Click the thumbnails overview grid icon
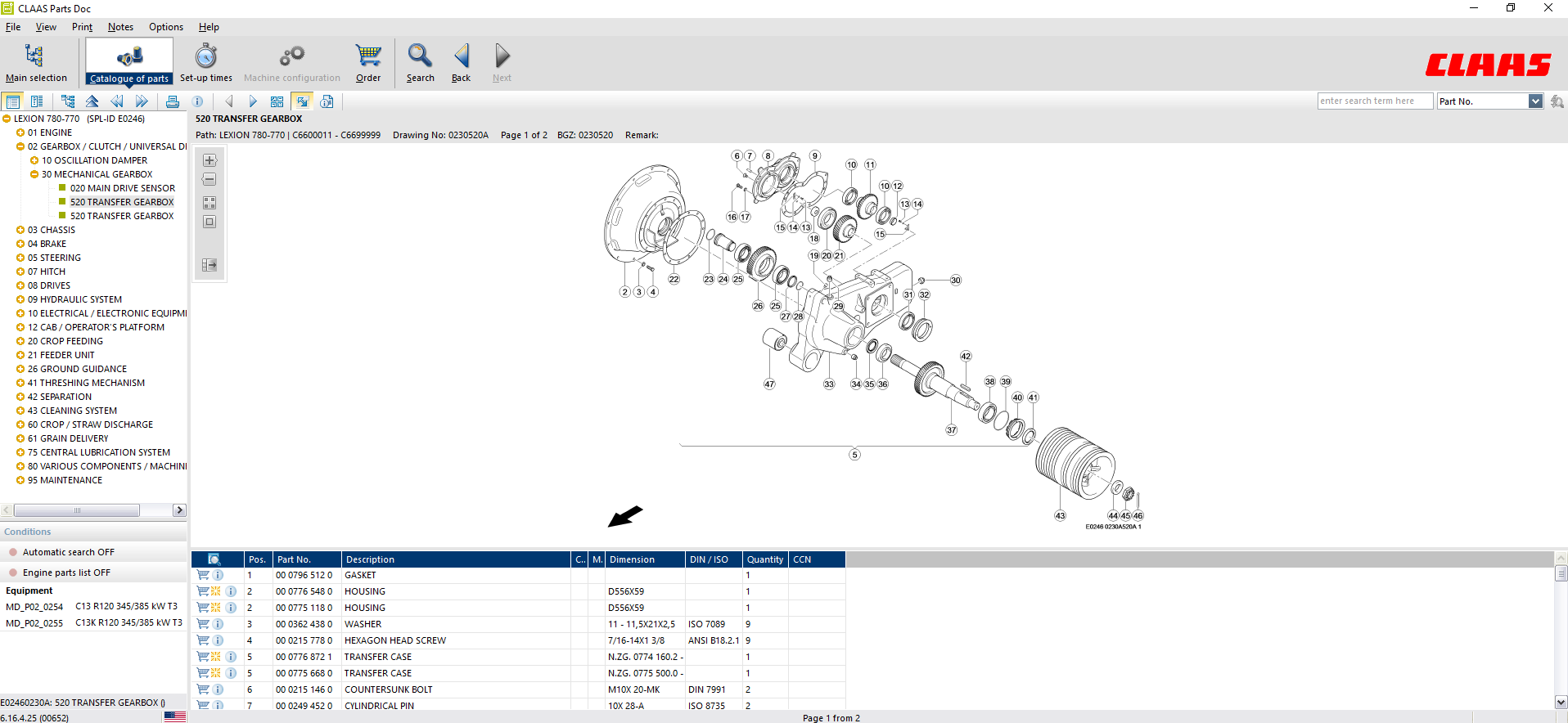The width and height of the screenshot is (1568, 723). [x=277, y=101]
